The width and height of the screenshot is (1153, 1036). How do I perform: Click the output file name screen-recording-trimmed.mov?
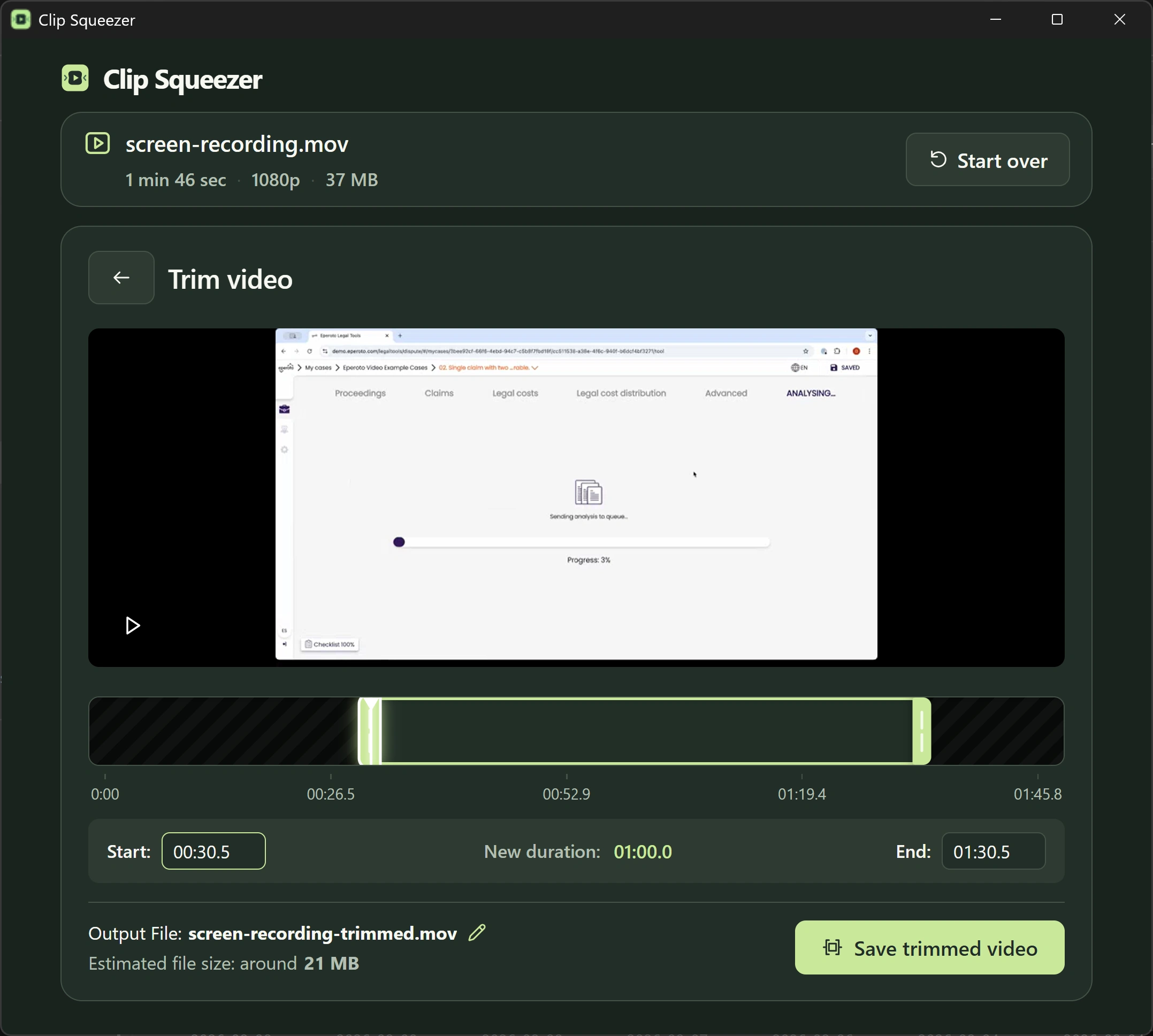pyautogui.click(x=323, y=933)
